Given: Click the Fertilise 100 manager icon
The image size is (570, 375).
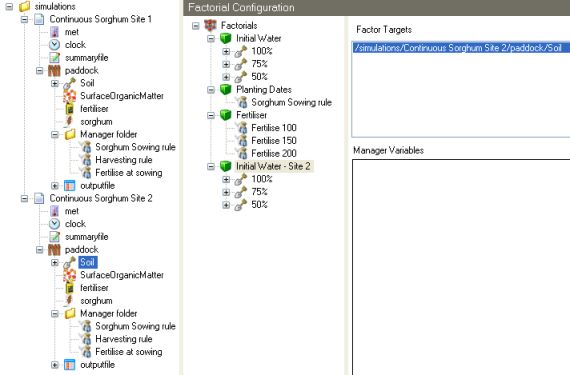Looking at the screenshot, I should 242,128.
